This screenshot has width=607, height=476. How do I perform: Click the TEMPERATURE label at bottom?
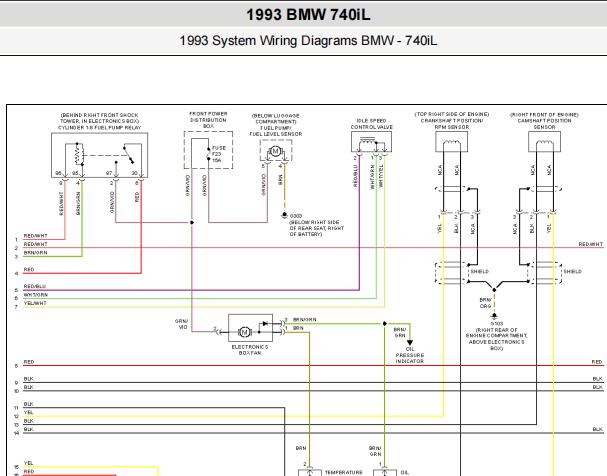343,473
